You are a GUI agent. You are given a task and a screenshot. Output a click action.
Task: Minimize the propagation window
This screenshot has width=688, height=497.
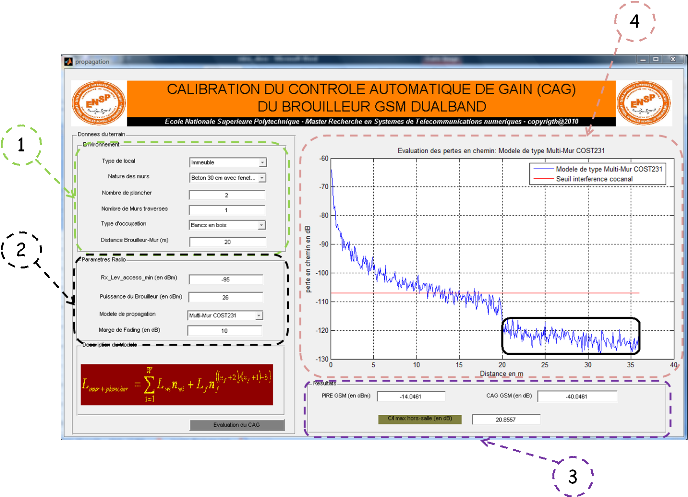[x=643, y=59]
